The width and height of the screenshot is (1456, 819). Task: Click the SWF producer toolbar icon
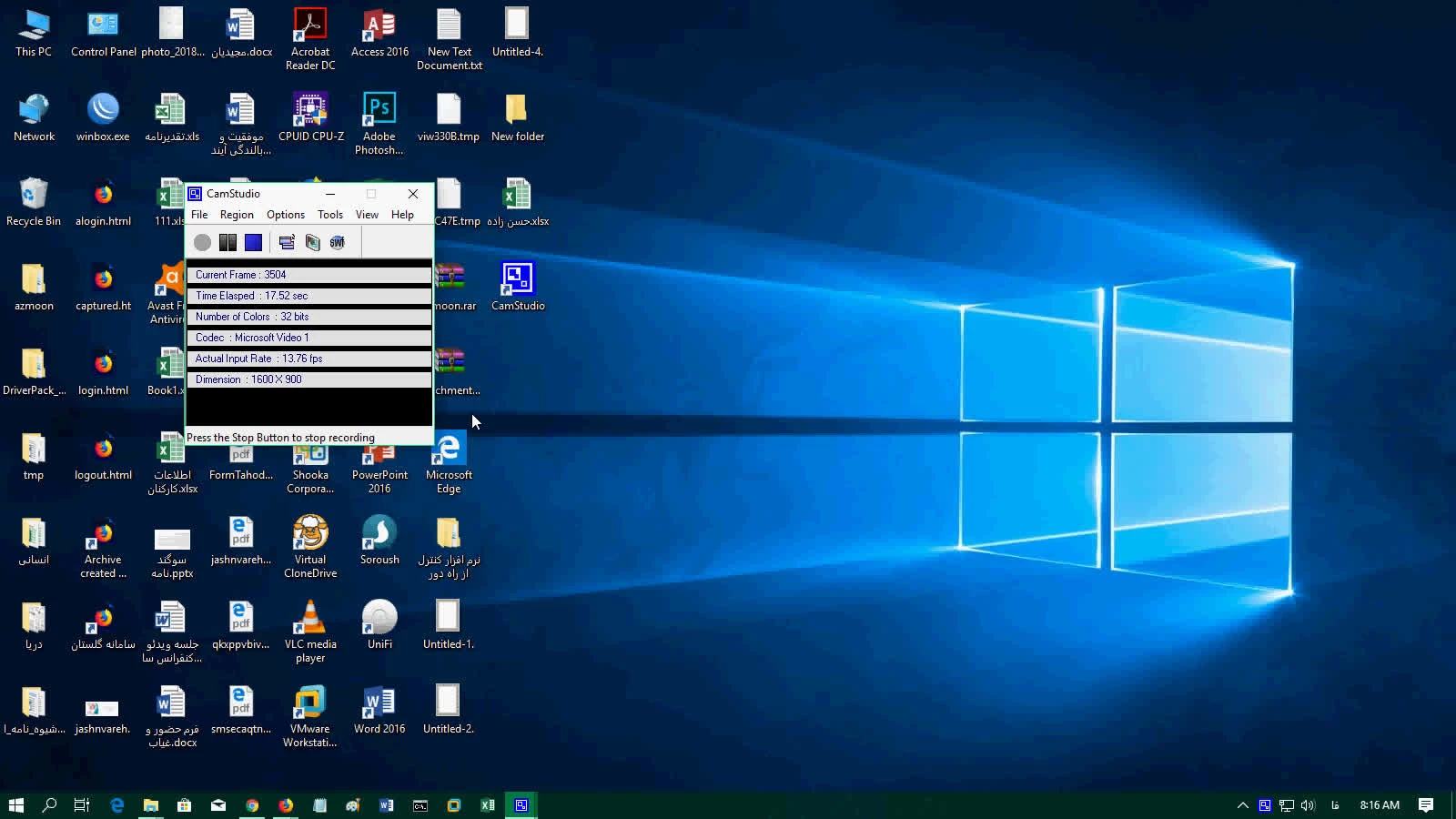click(x=338, y=242)
